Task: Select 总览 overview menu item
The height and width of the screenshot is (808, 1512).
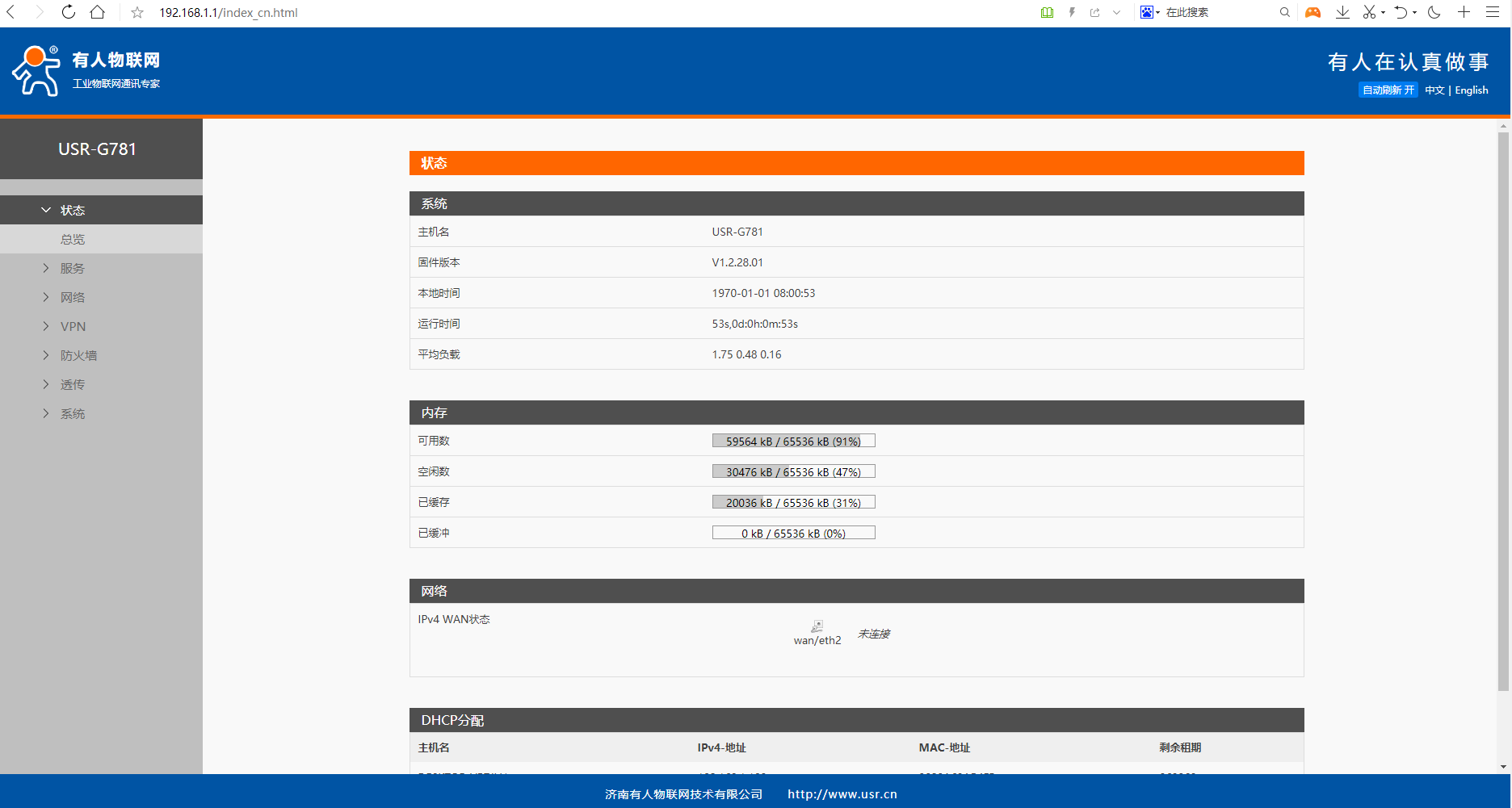Action: tap(73, 239)
